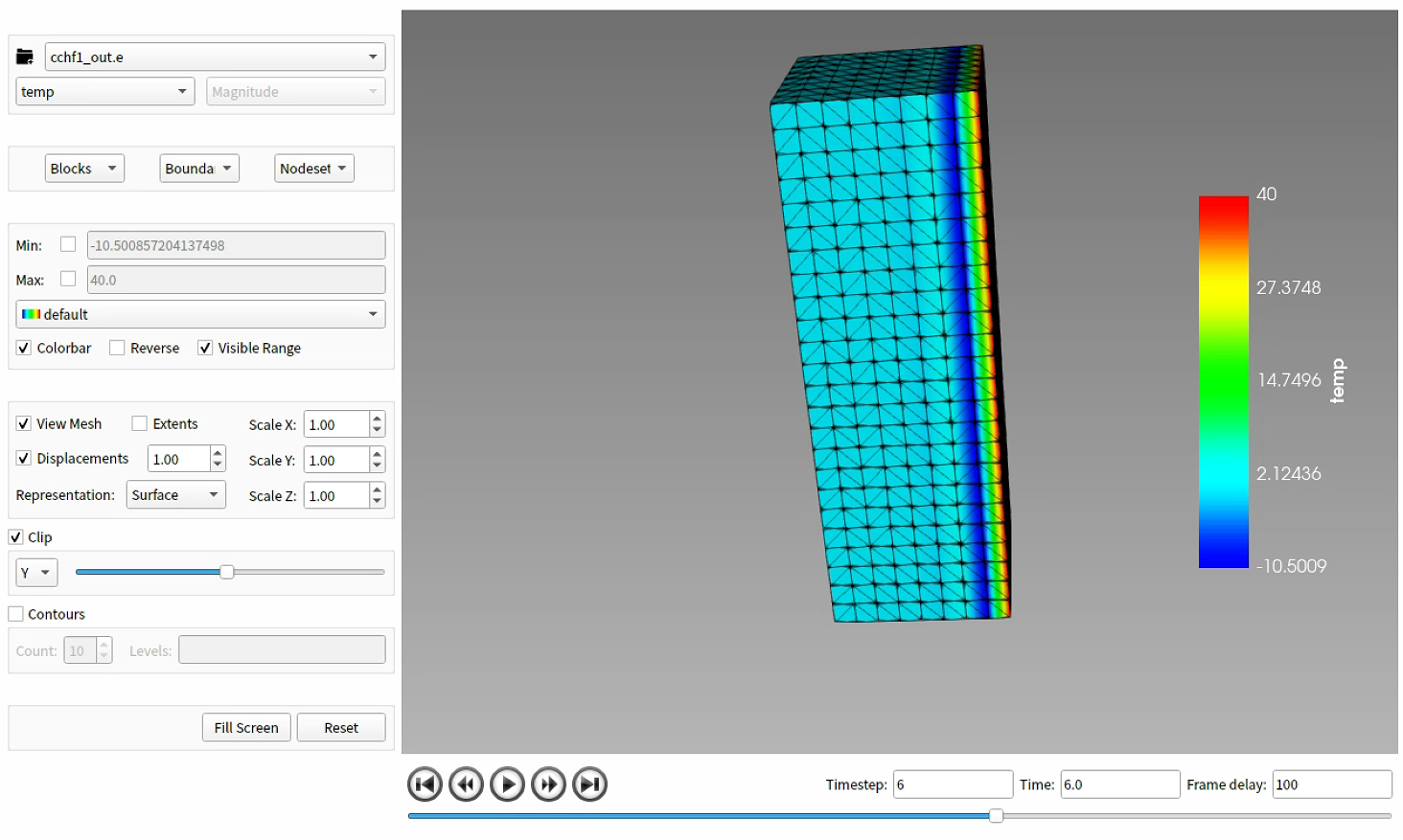Turn off the Clip option
Viewport: 1403px width, 840px height.
click(15, 536)
